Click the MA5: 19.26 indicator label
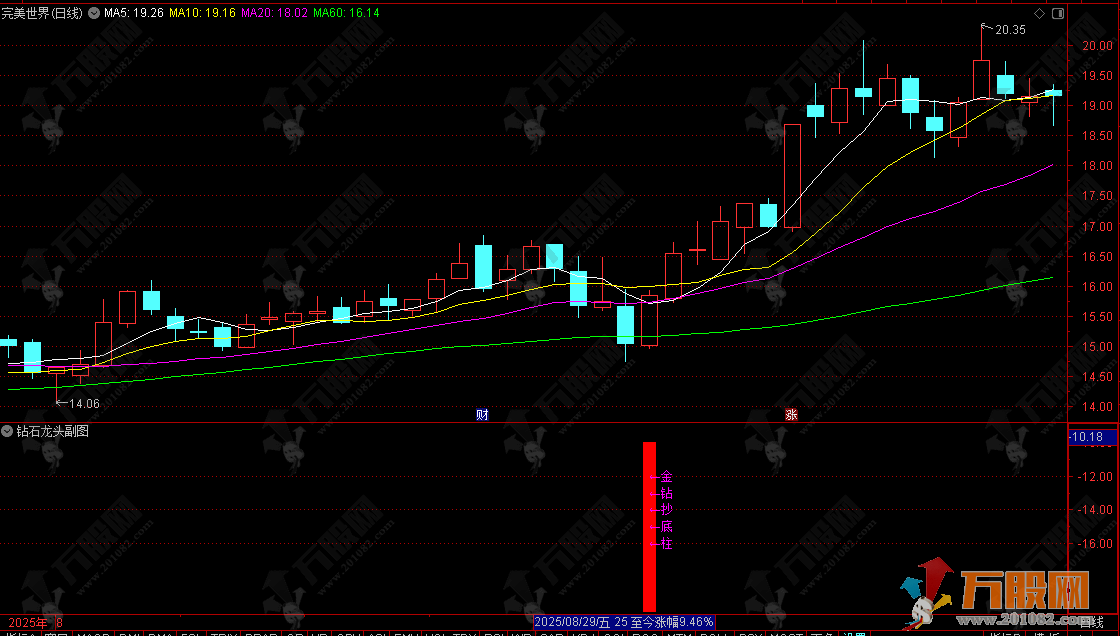Image resolution: width=1120 pixels, height=636 pixels. click(134, 13)
